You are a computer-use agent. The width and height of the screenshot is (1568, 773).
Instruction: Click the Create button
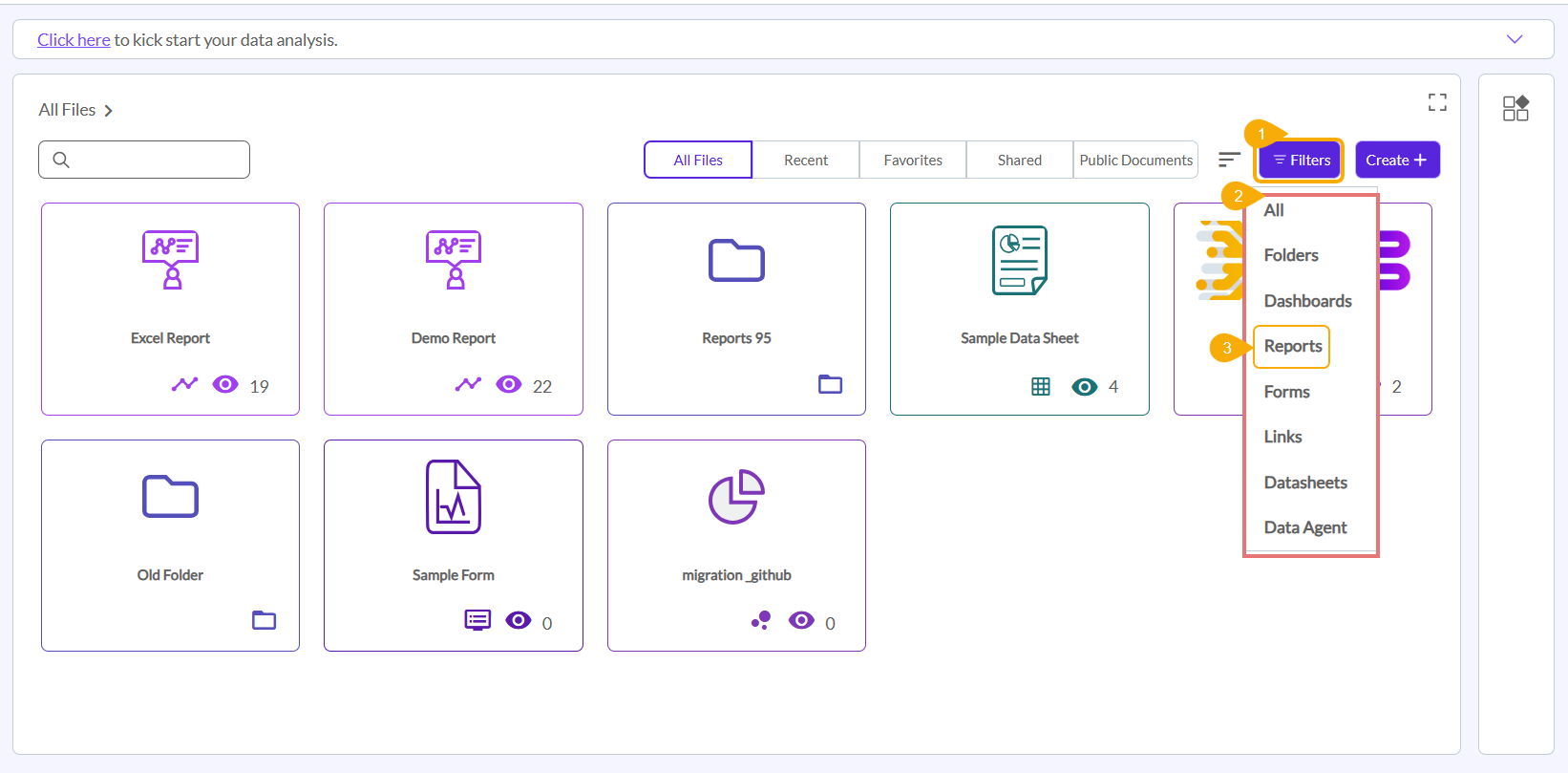[1396, 160]
